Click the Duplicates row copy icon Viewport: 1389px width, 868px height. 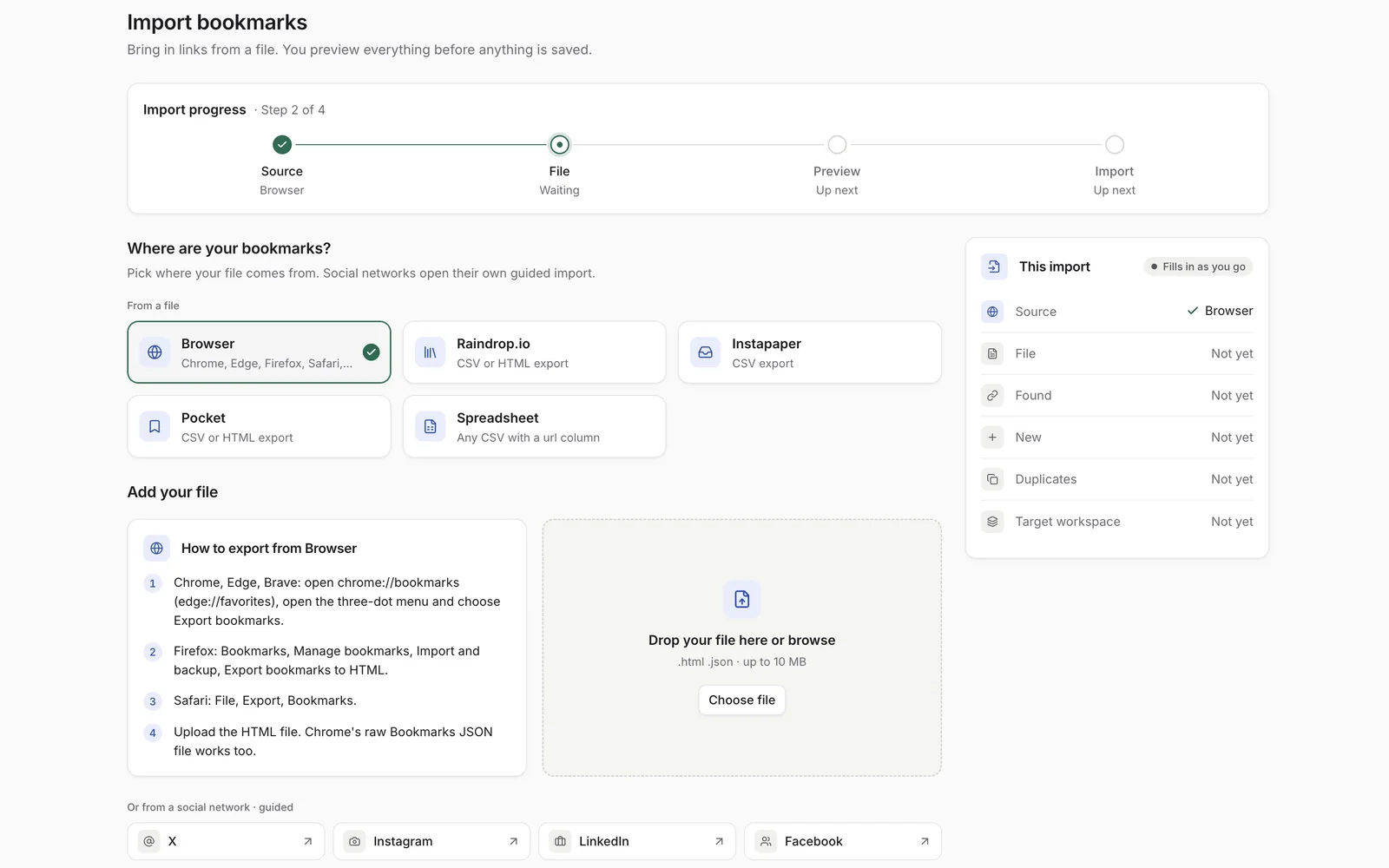point(992,479)
